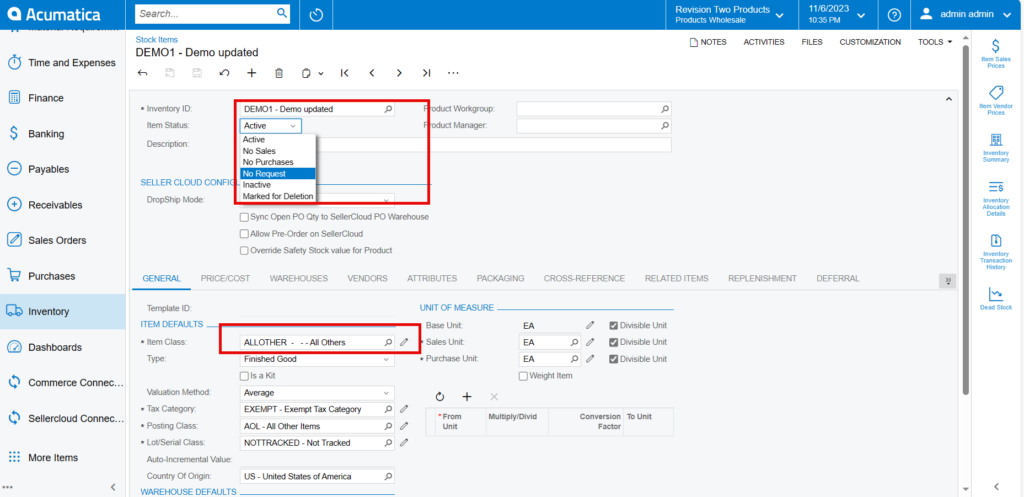This screenshot has width=1024, height=497.
Task: Expand the Tools menu
Action: tap(935, 42)
